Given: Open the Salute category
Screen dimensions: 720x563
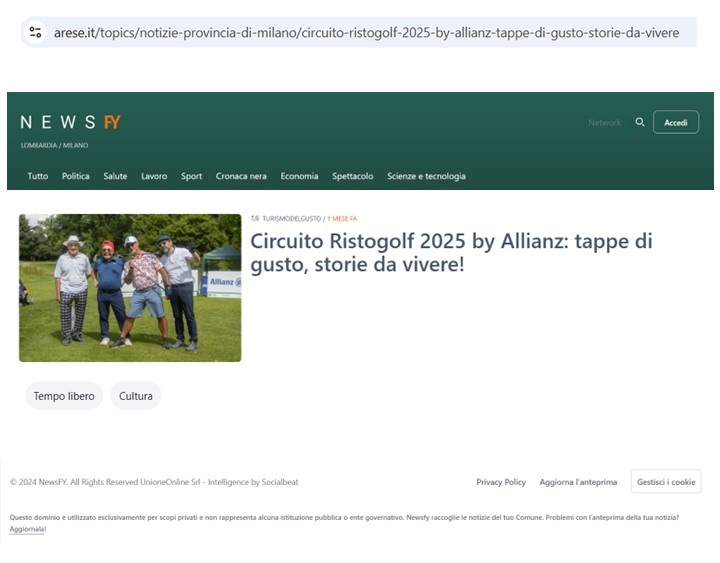Looking at the screenshot, I should coord(115,176).
